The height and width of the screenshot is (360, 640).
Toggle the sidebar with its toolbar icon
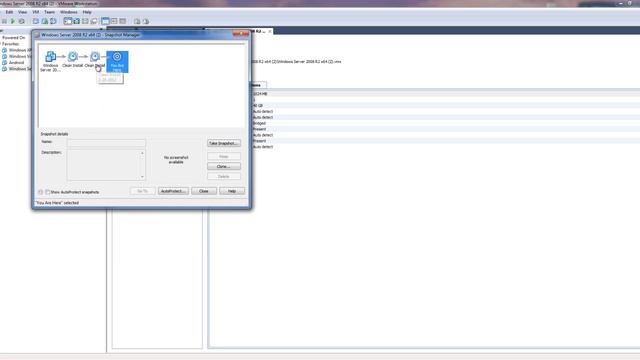pyautogui.click(x=68, y=21)
